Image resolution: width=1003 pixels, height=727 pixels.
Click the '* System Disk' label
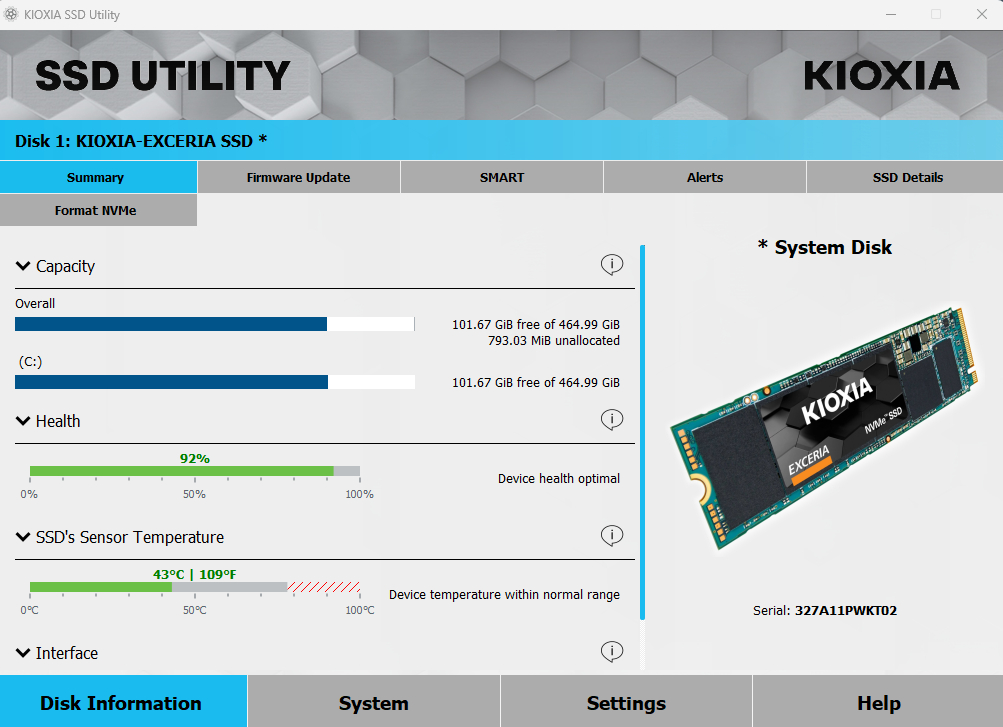coord(825,247)
